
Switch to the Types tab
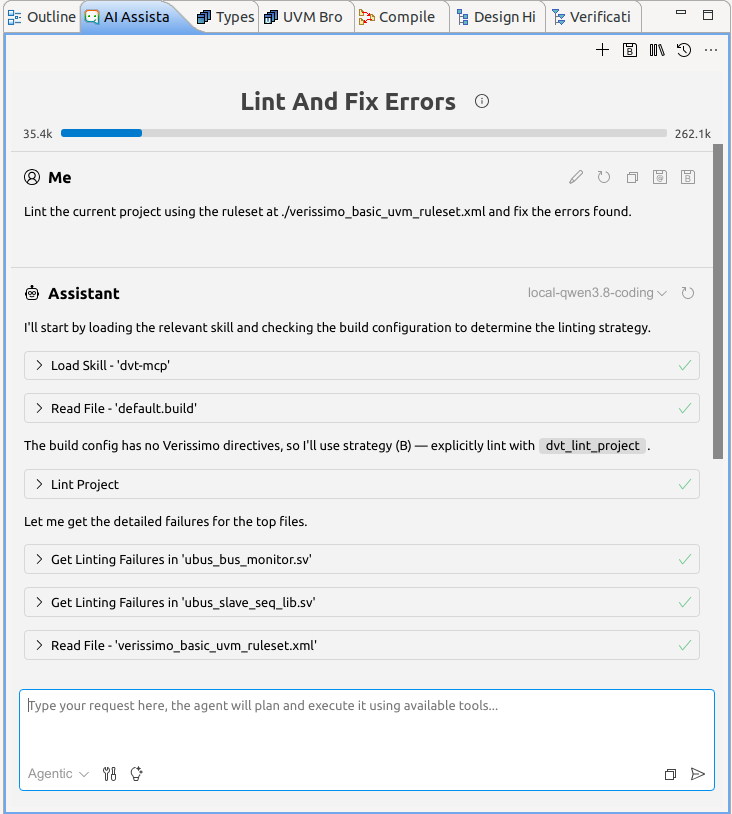pyautogui.click(x=226, y=17)
